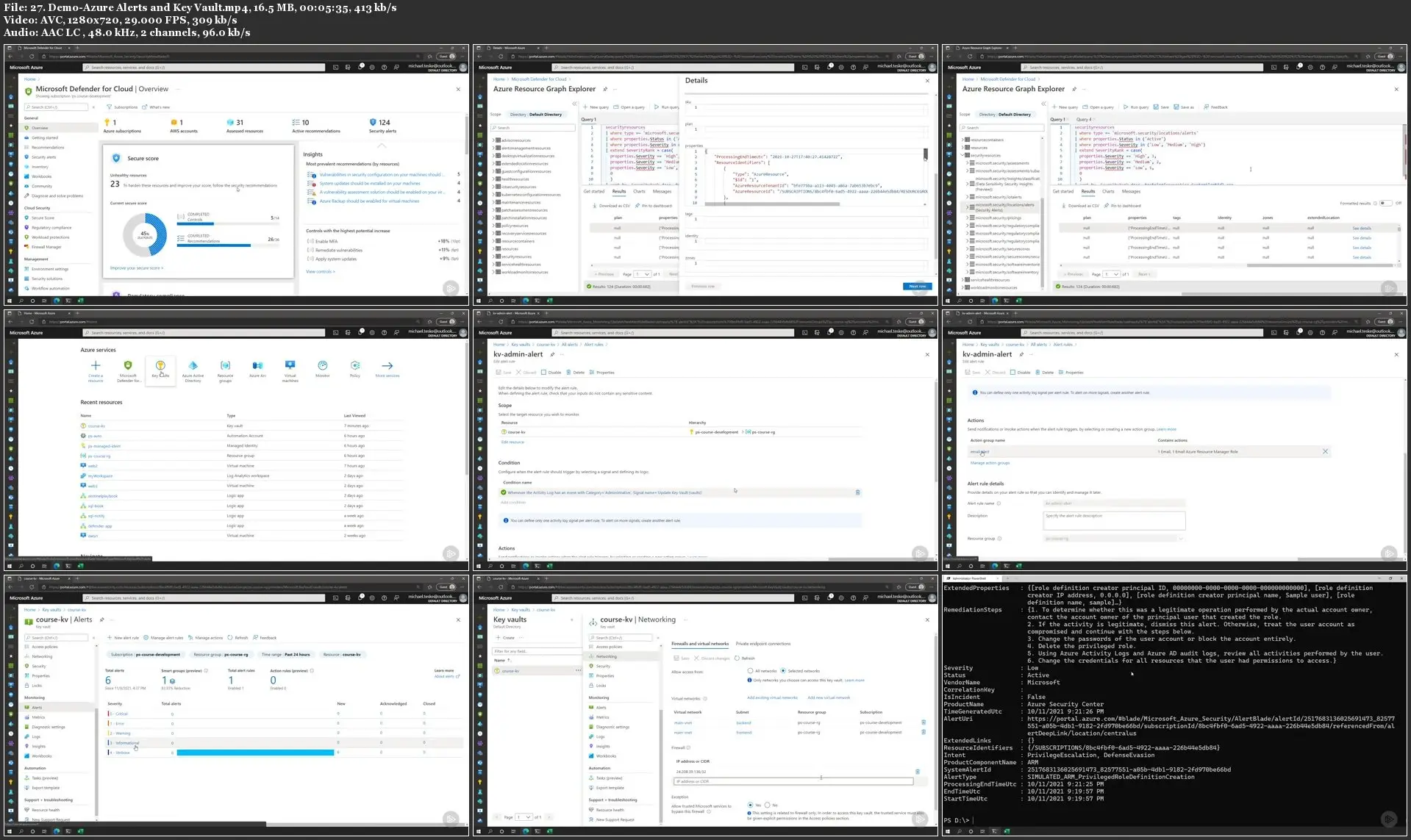Select the All networks radio button
1411x840 pixels.
750,670
